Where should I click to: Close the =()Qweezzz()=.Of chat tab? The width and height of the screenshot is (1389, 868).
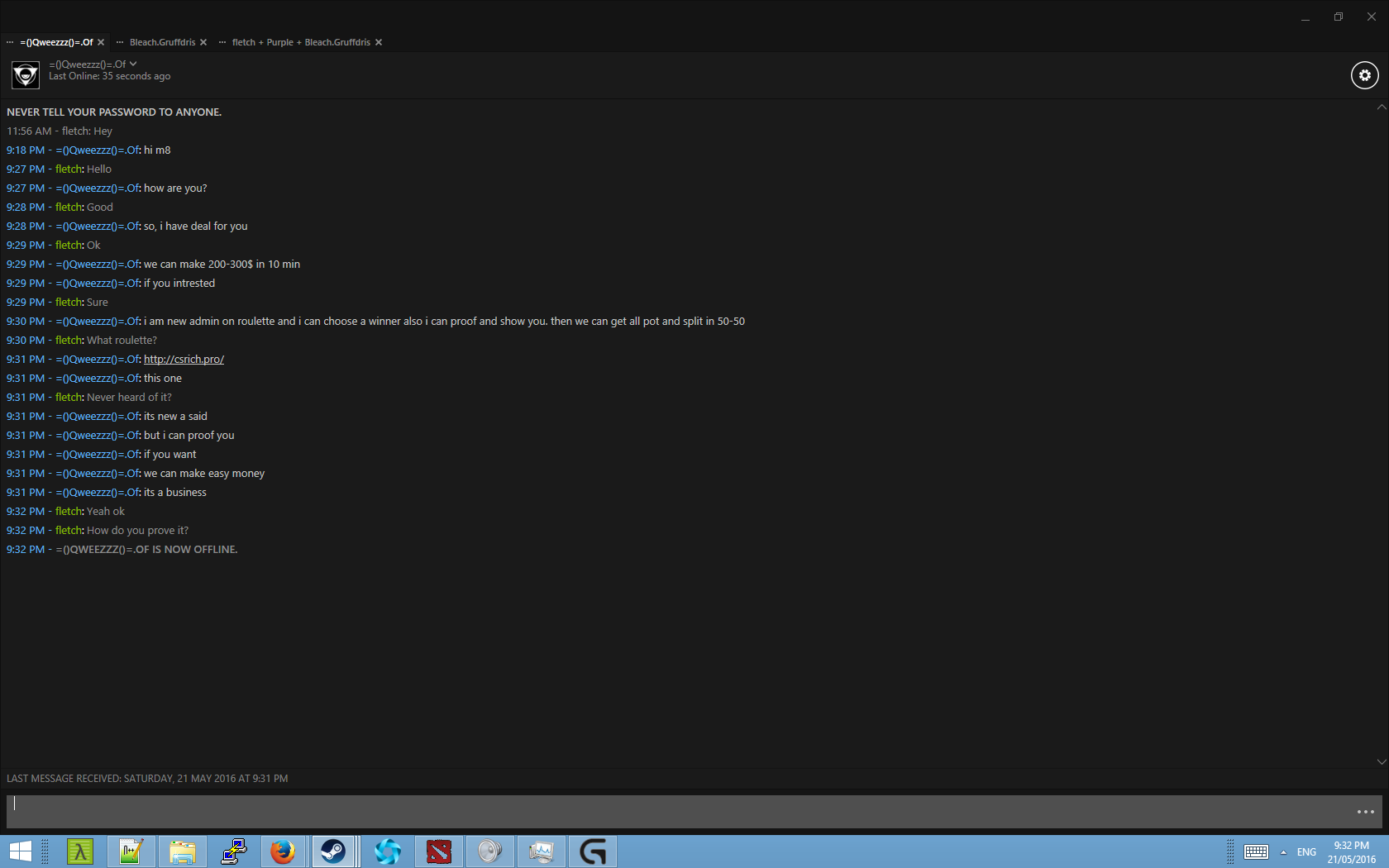(101, 42)
